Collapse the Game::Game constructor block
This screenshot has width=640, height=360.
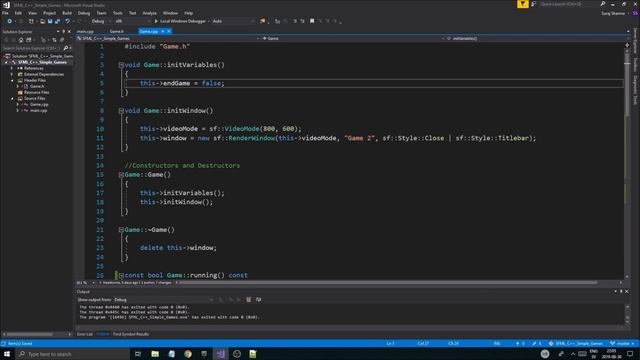(x=121, y=175)
